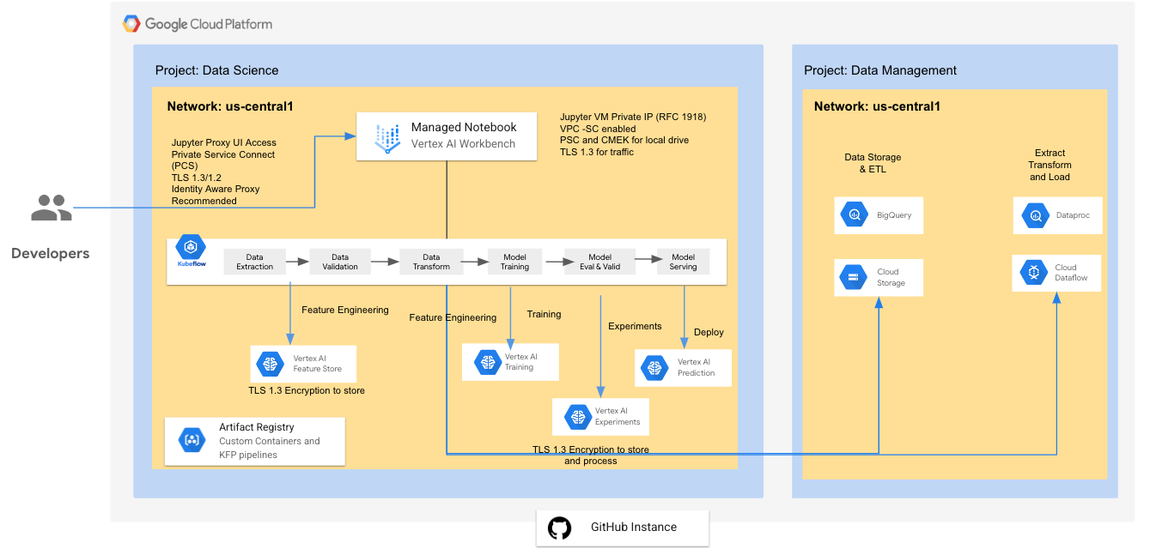The image size is (1150, 555).
Task: Click the 'Cloud Dataflow' label text
Action: tap(1071, 273)
